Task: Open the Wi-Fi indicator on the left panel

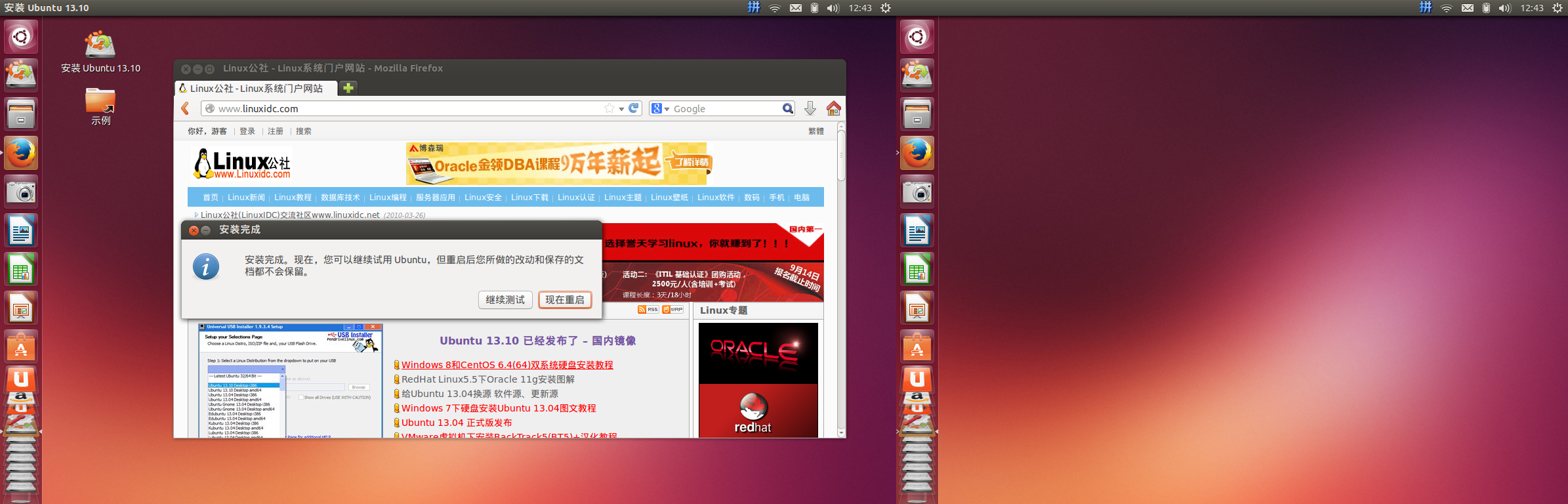Action: (x=775, y=8)
